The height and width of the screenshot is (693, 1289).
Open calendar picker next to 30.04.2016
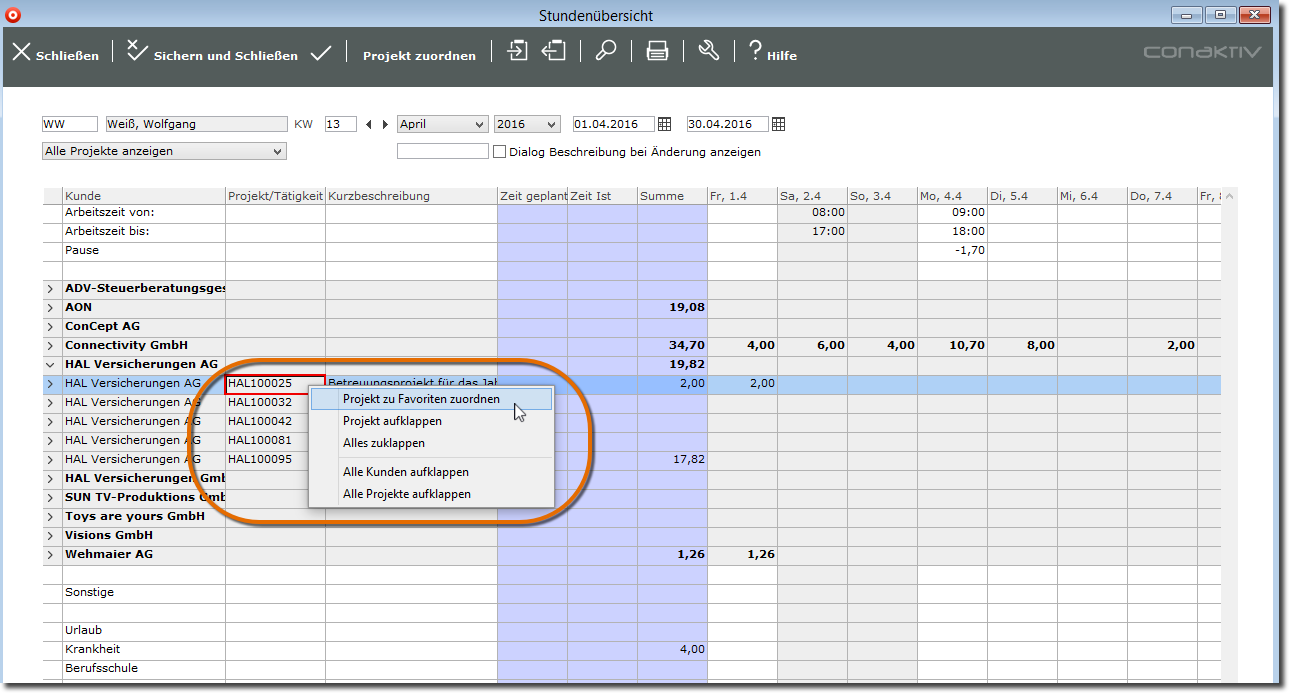(778, 125)
